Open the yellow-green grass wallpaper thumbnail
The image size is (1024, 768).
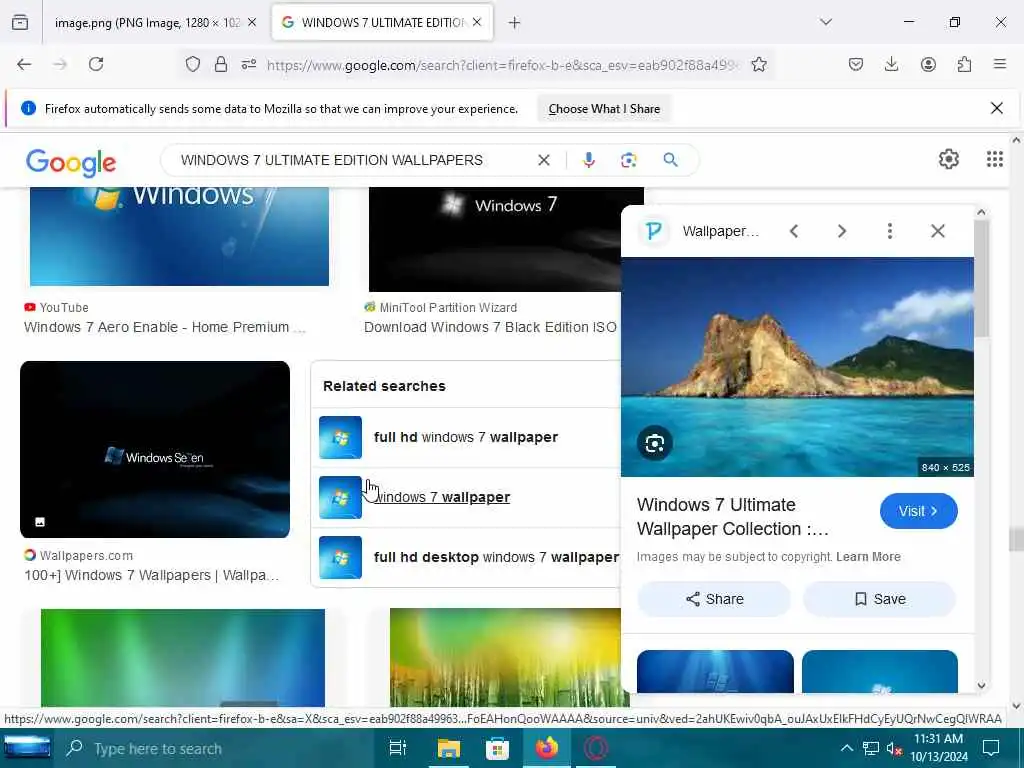505,658
